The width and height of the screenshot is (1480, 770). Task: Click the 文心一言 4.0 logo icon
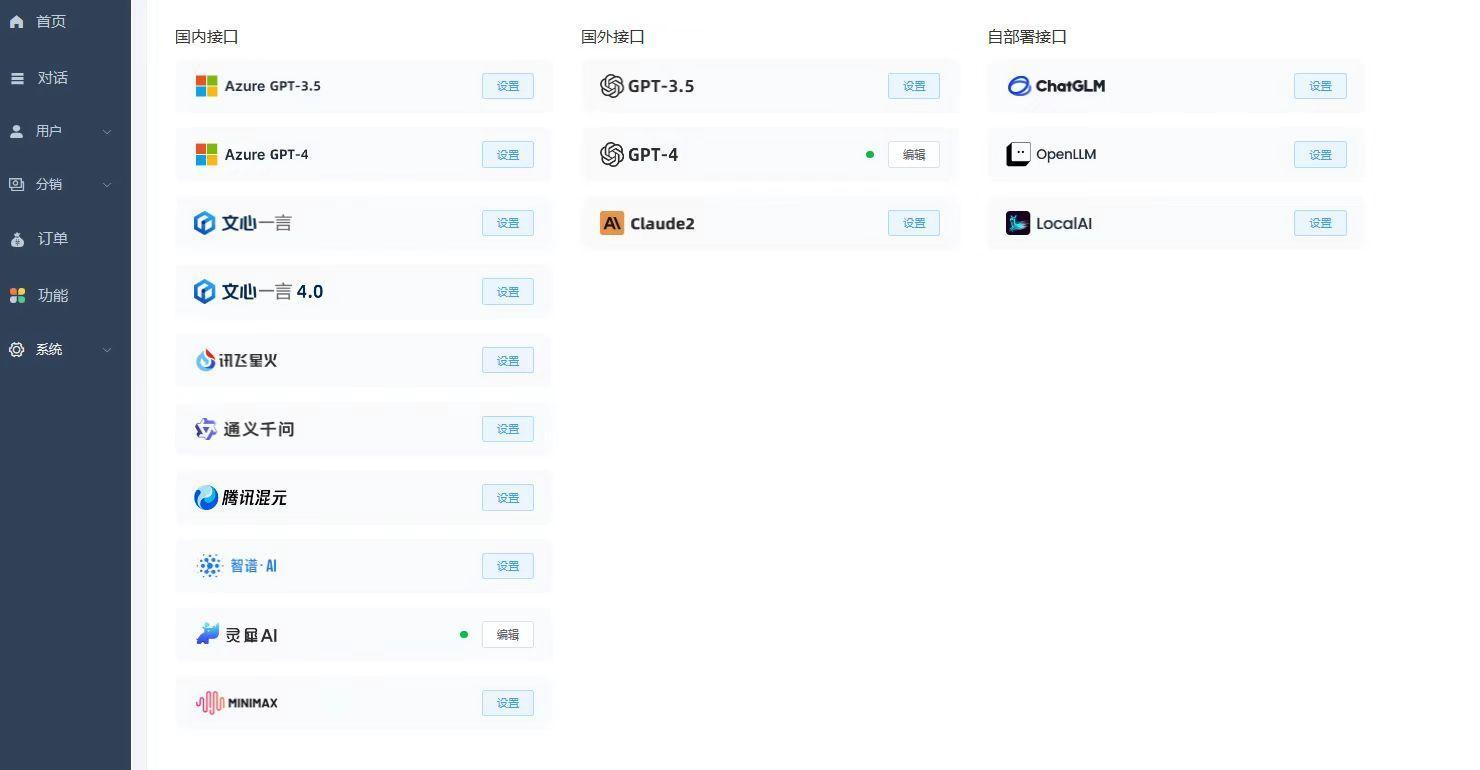click(204, 291)
